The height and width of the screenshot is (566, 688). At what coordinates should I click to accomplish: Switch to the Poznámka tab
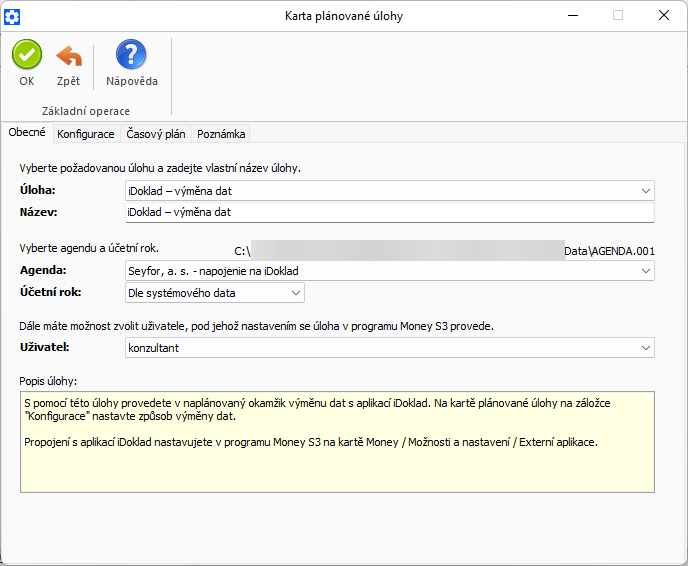[221, 134]
